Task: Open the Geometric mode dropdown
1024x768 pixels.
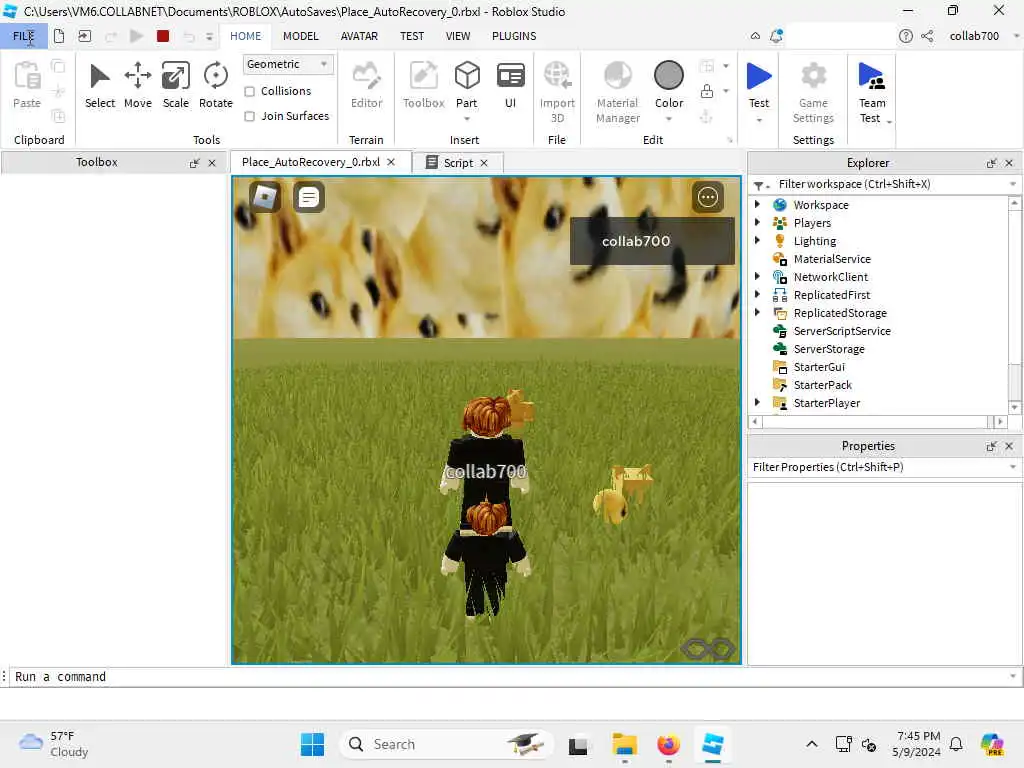Action: pyautogui.click(x=288, y=64)
